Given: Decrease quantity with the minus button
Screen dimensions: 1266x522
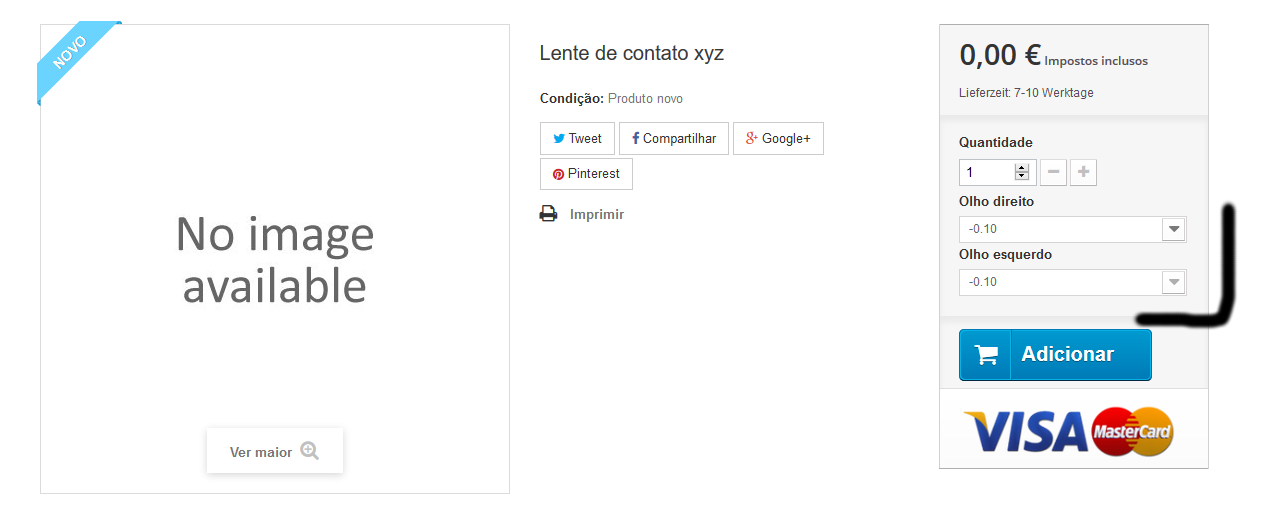Looking at the screenshot, I should coord(1053,172).
